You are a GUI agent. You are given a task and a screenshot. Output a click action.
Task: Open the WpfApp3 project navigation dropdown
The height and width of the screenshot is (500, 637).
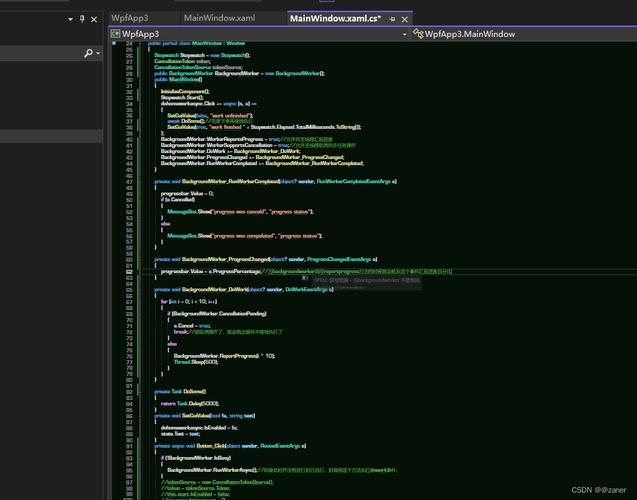pos(259,34)
